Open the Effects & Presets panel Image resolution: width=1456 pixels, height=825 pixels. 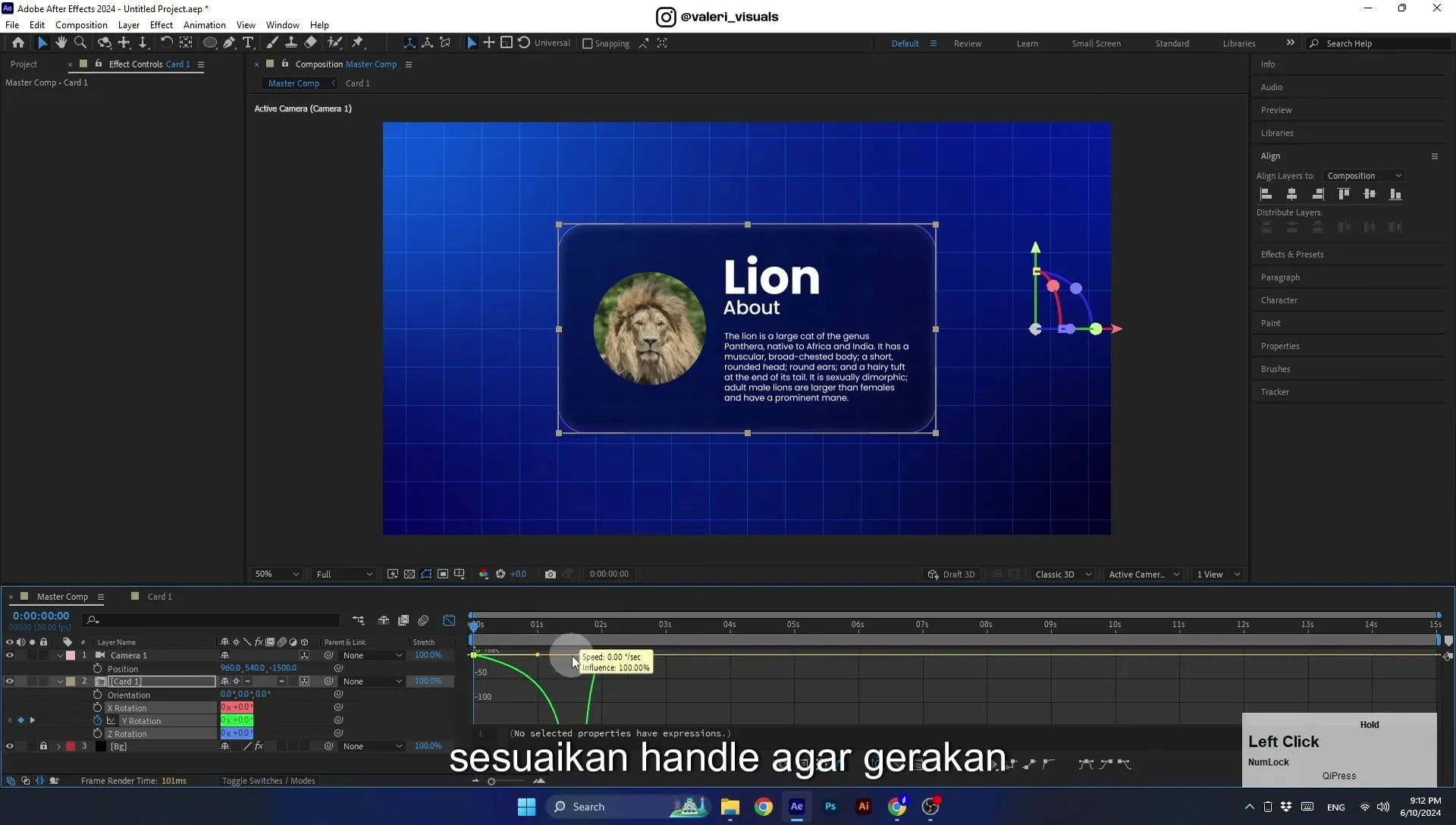1292,255
